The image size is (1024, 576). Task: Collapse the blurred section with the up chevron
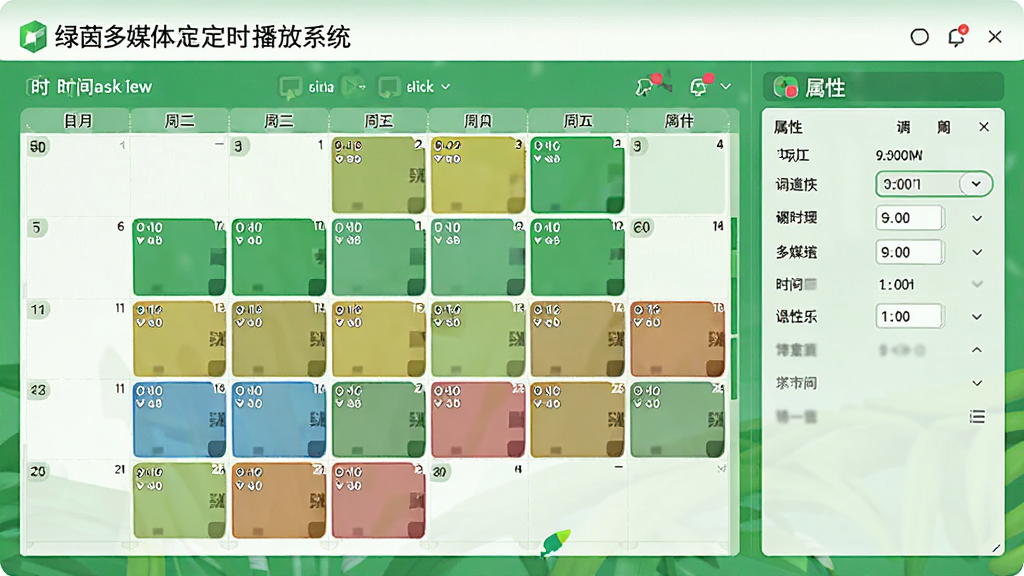pyautogui.click(x=977, y=350)
